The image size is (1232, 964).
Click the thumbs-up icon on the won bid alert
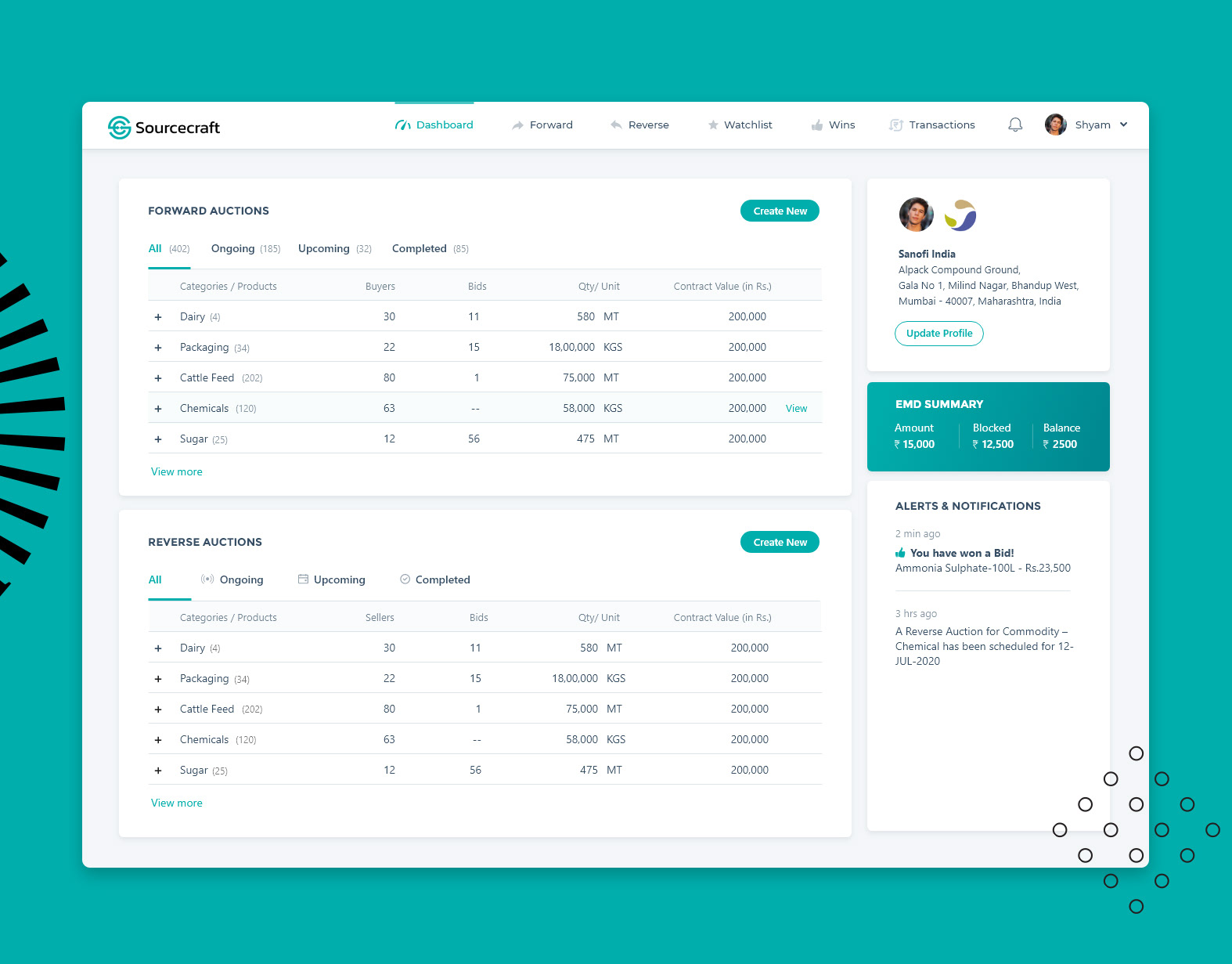(900, 553)
